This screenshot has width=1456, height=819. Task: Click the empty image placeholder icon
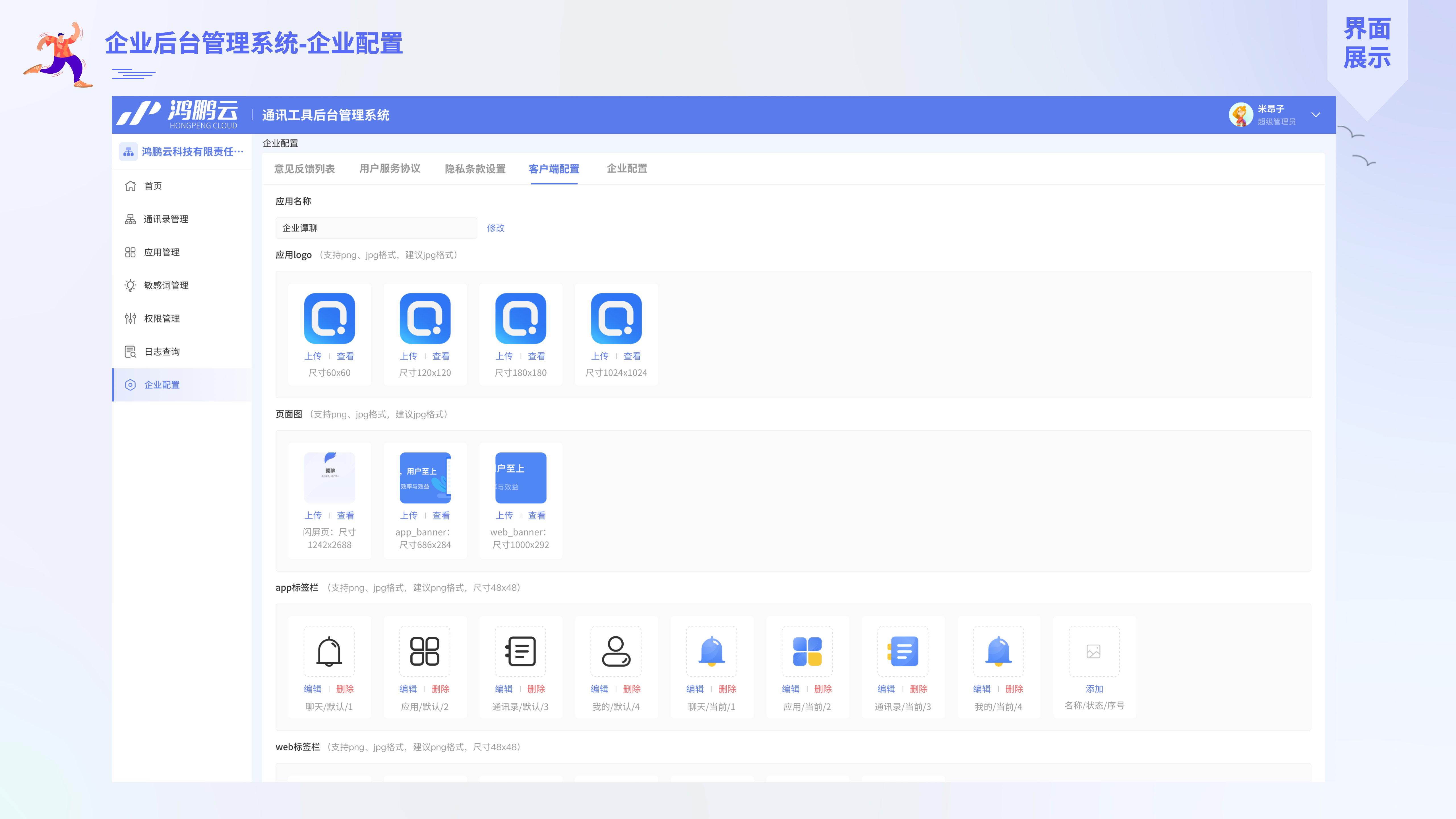click(x=1094, y=651)
